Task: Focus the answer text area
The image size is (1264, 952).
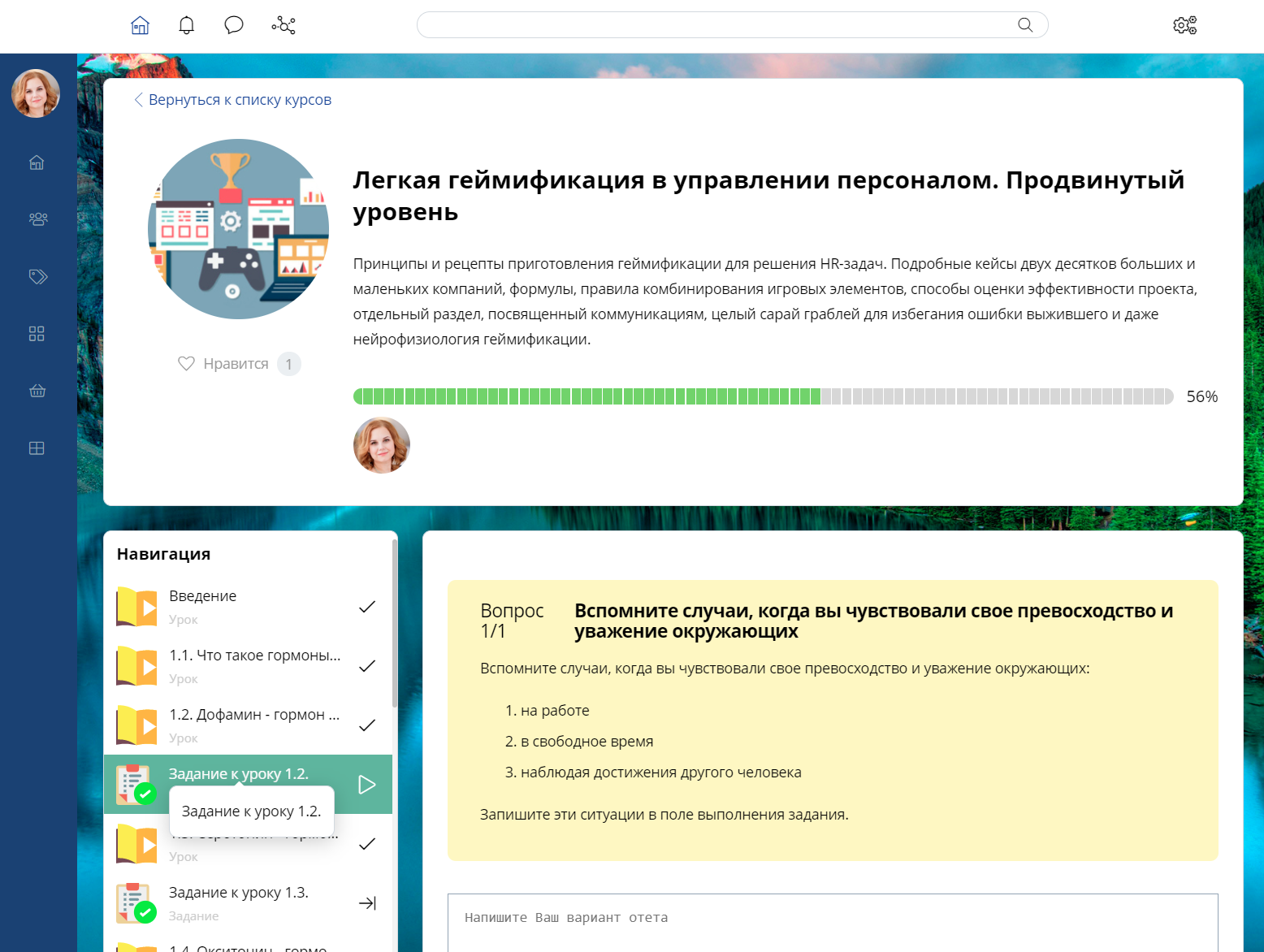Action: [833, 923]
